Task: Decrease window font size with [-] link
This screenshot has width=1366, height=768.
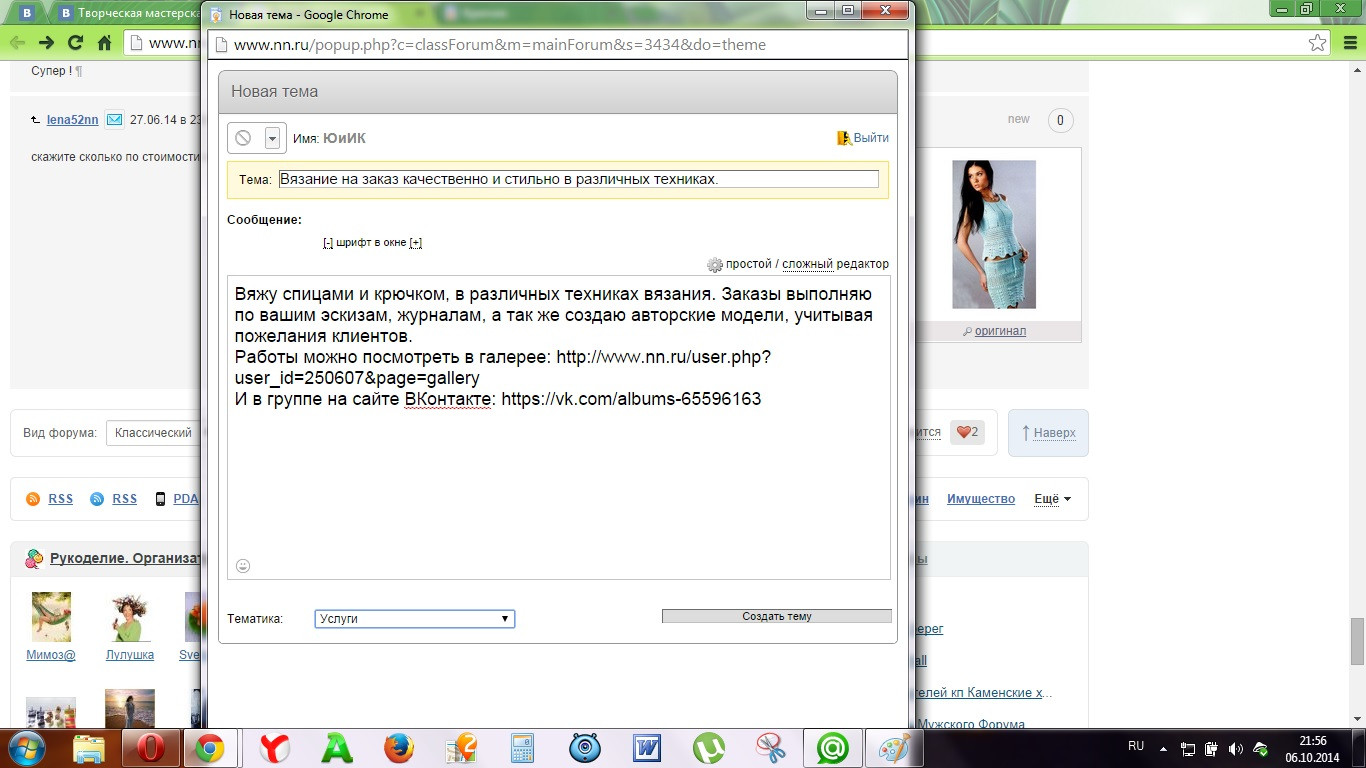Action: (328, 242)
